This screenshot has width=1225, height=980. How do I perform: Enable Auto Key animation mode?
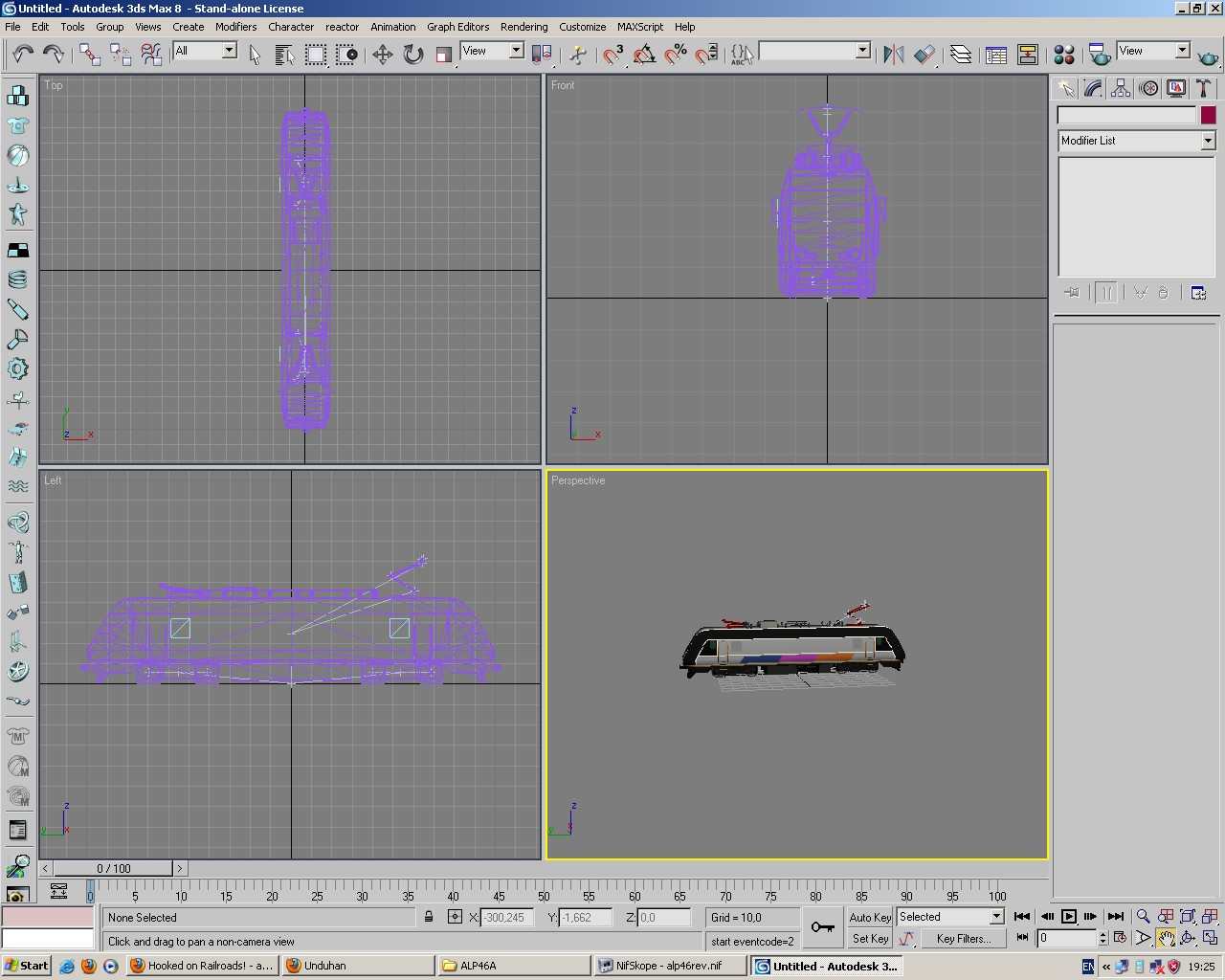(870, 917)
